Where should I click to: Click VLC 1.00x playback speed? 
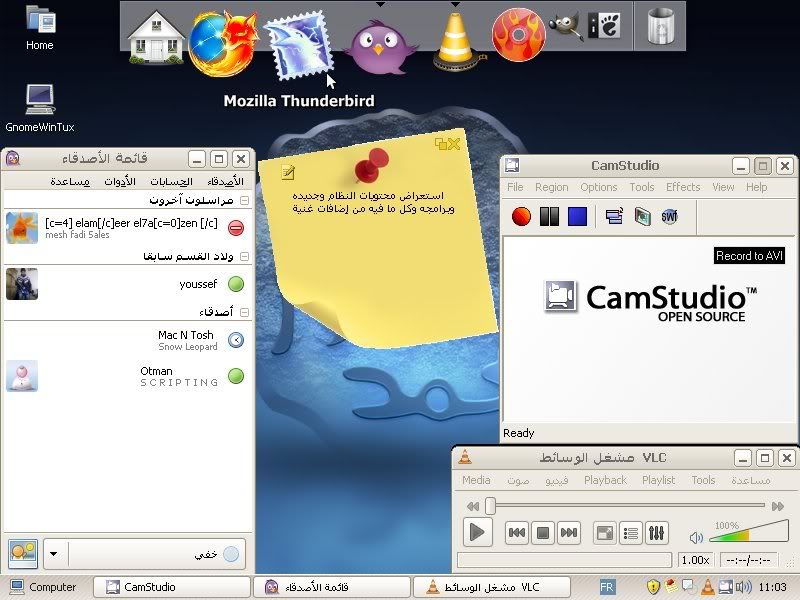[x=695, y=560]
